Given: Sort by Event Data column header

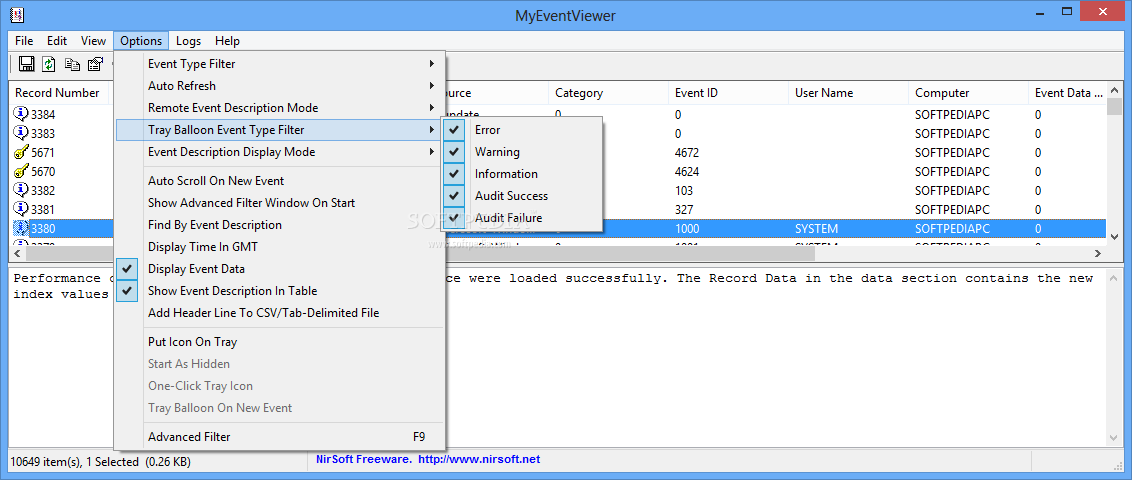Looking at the screenshot, I should [1068, 93].
